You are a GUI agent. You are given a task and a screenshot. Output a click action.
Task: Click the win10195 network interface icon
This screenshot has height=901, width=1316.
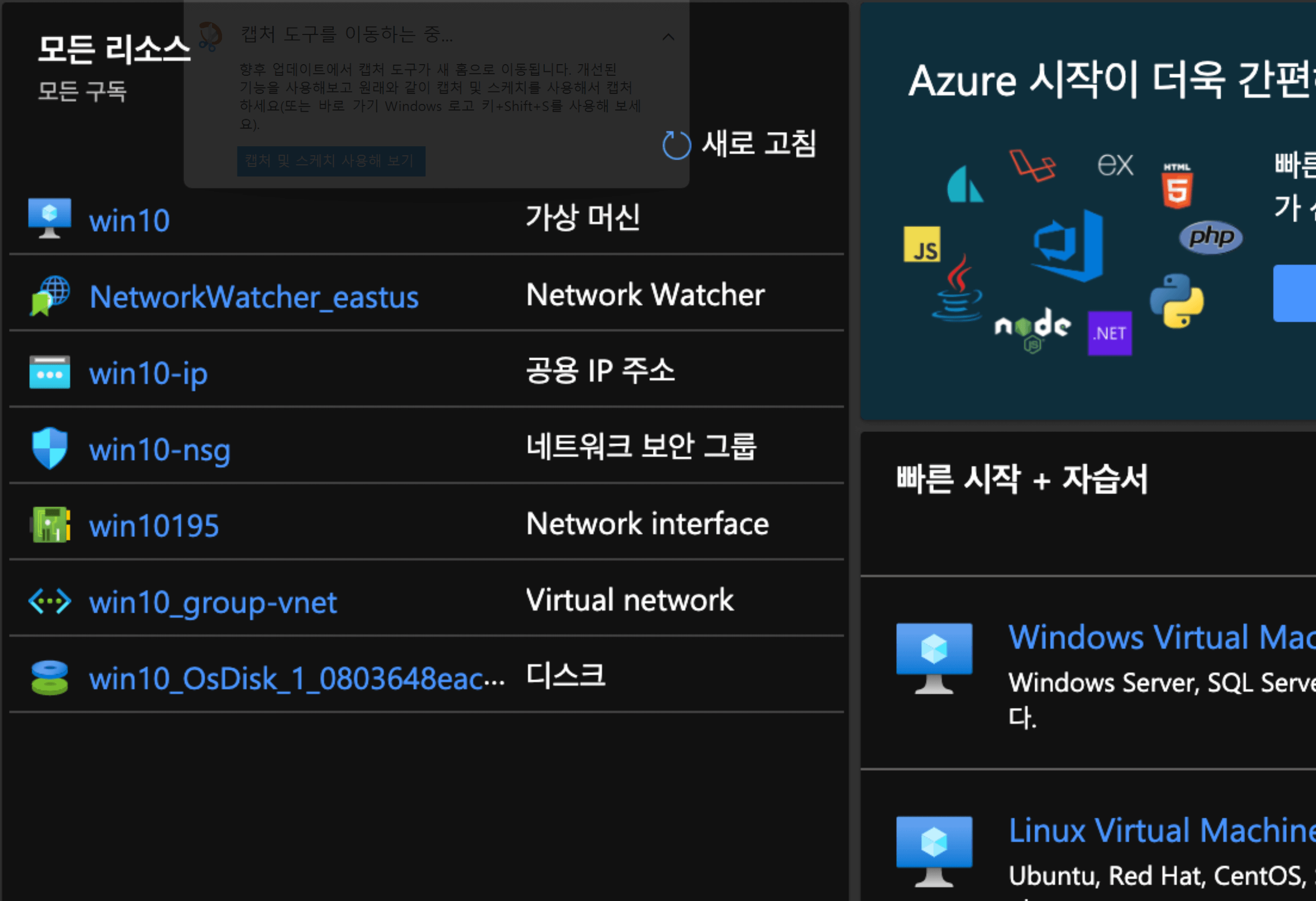50,524
